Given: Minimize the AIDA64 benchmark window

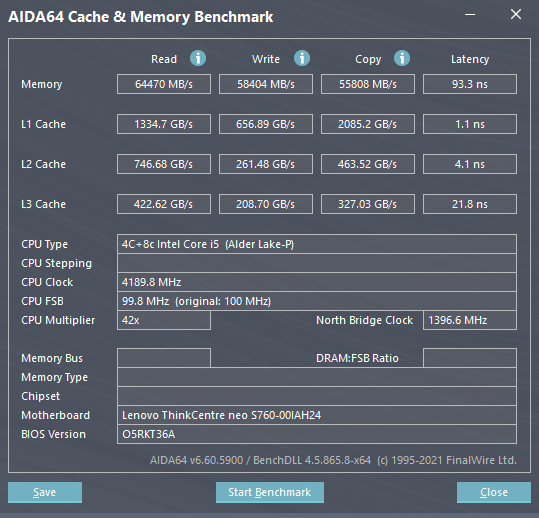Looking at the screenshot, I should 470,14.
